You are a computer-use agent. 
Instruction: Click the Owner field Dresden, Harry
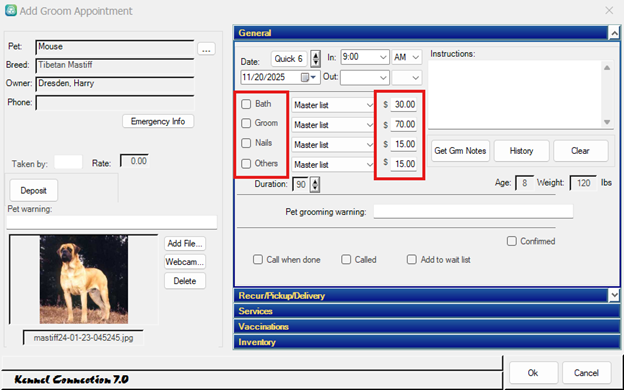tap(115, 84)
